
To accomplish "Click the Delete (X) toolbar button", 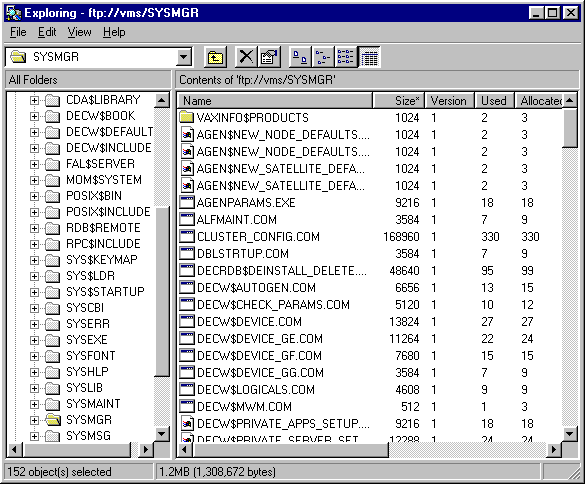I will coord(246,57).
